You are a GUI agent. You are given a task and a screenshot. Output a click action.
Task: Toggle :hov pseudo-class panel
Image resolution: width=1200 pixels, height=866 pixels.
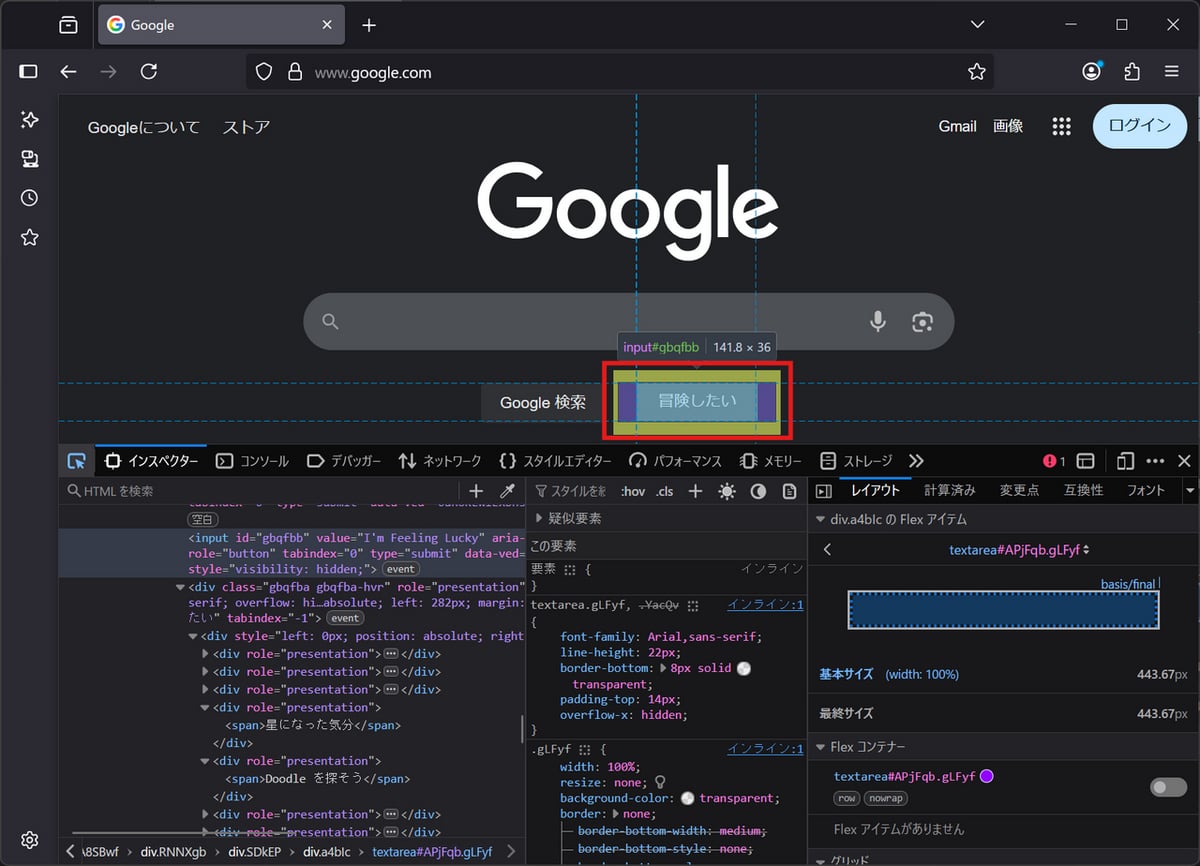click(633, 491)
